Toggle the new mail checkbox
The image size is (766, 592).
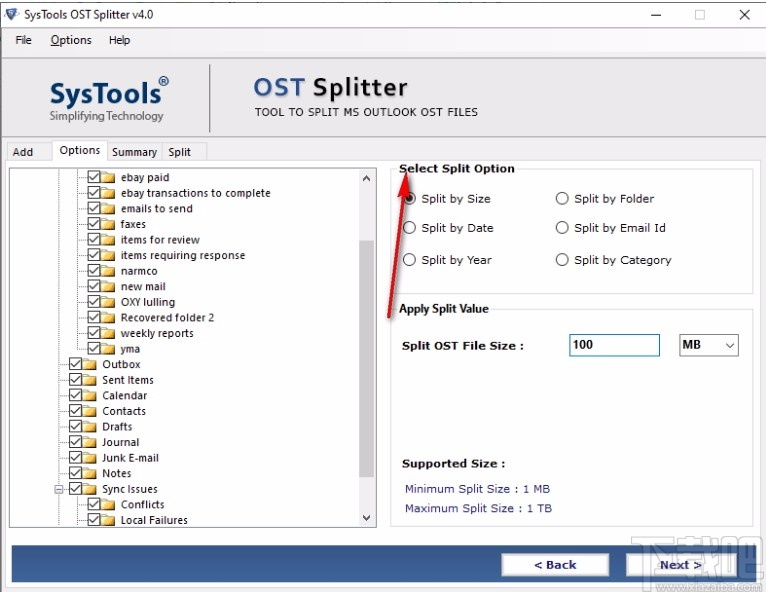(x=94, y=286)
